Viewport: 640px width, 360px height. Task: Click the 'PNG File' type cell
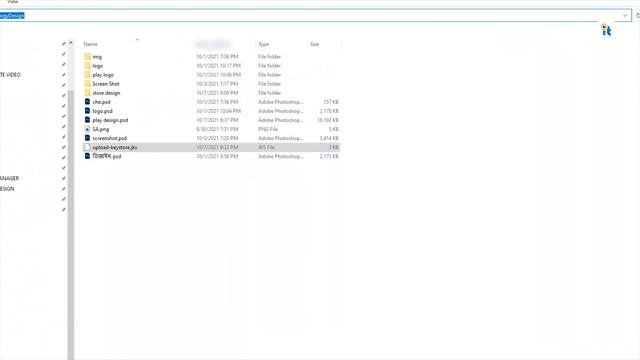coord(268,129)
